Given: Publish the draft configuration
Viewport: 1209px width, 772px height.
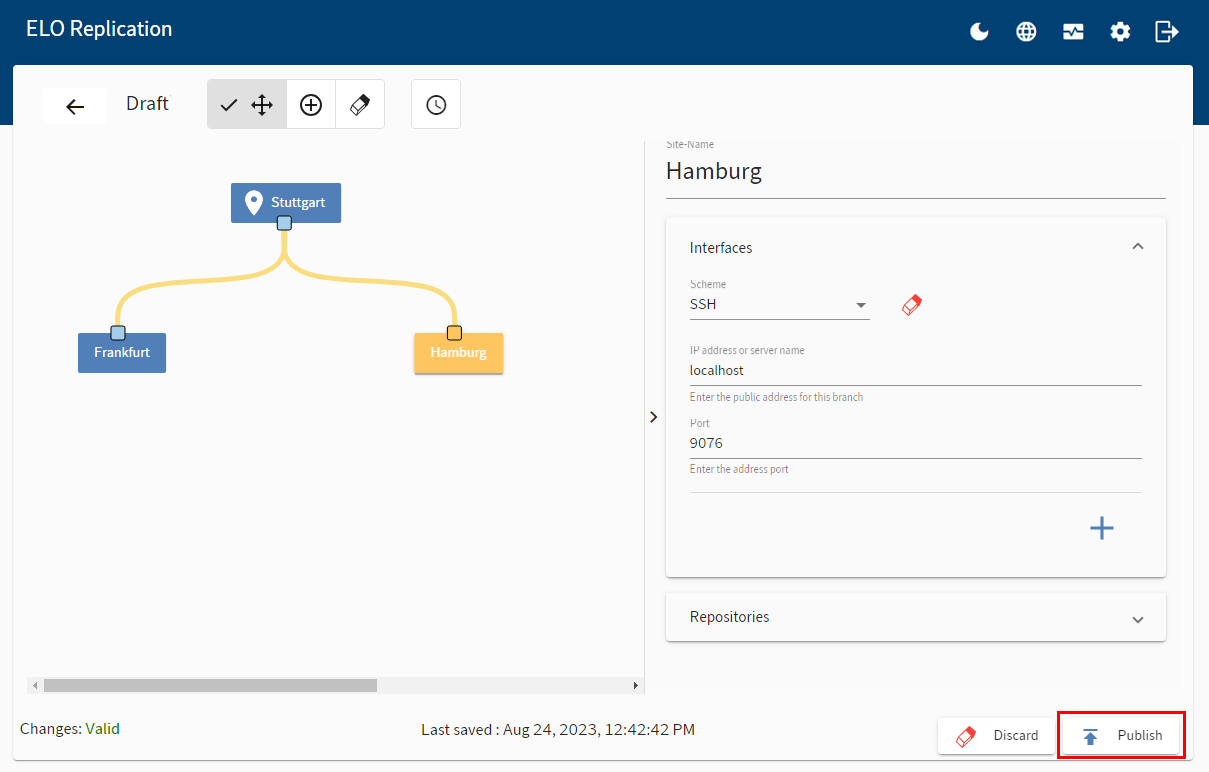Looking at the screenshot, I should pyautogui.click(x=1121, y=736).
